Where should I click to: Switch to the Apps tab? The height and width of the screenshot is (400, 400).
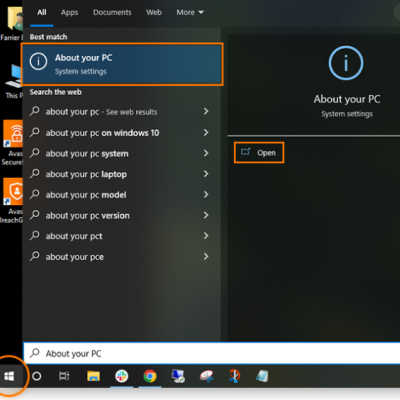(69, 13)
